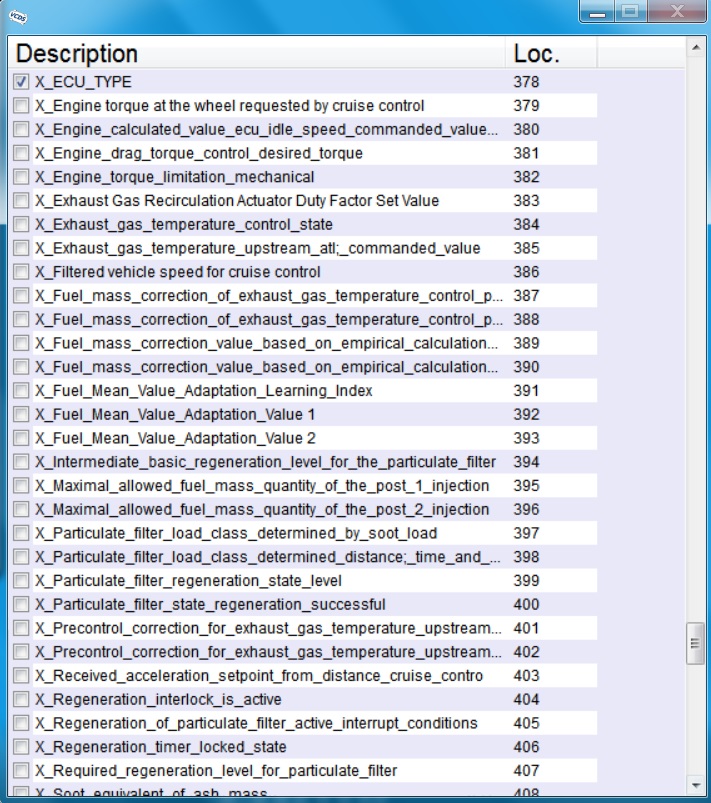The height and width of the screenshot is (803, 711).
Task: Select X_ECU_TYPE row text
Action: (x=83, y=82)
